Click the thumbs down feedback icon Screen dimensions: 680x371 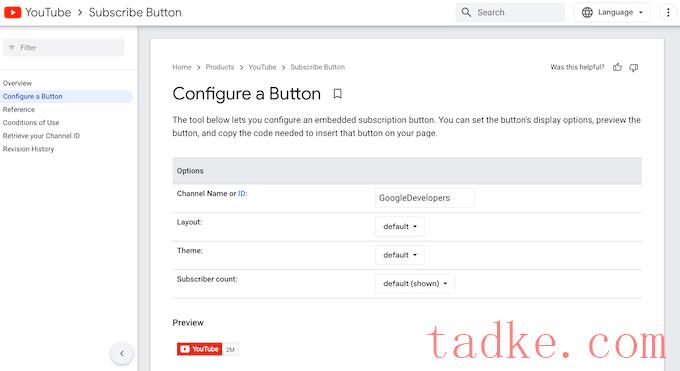[634, 67]
